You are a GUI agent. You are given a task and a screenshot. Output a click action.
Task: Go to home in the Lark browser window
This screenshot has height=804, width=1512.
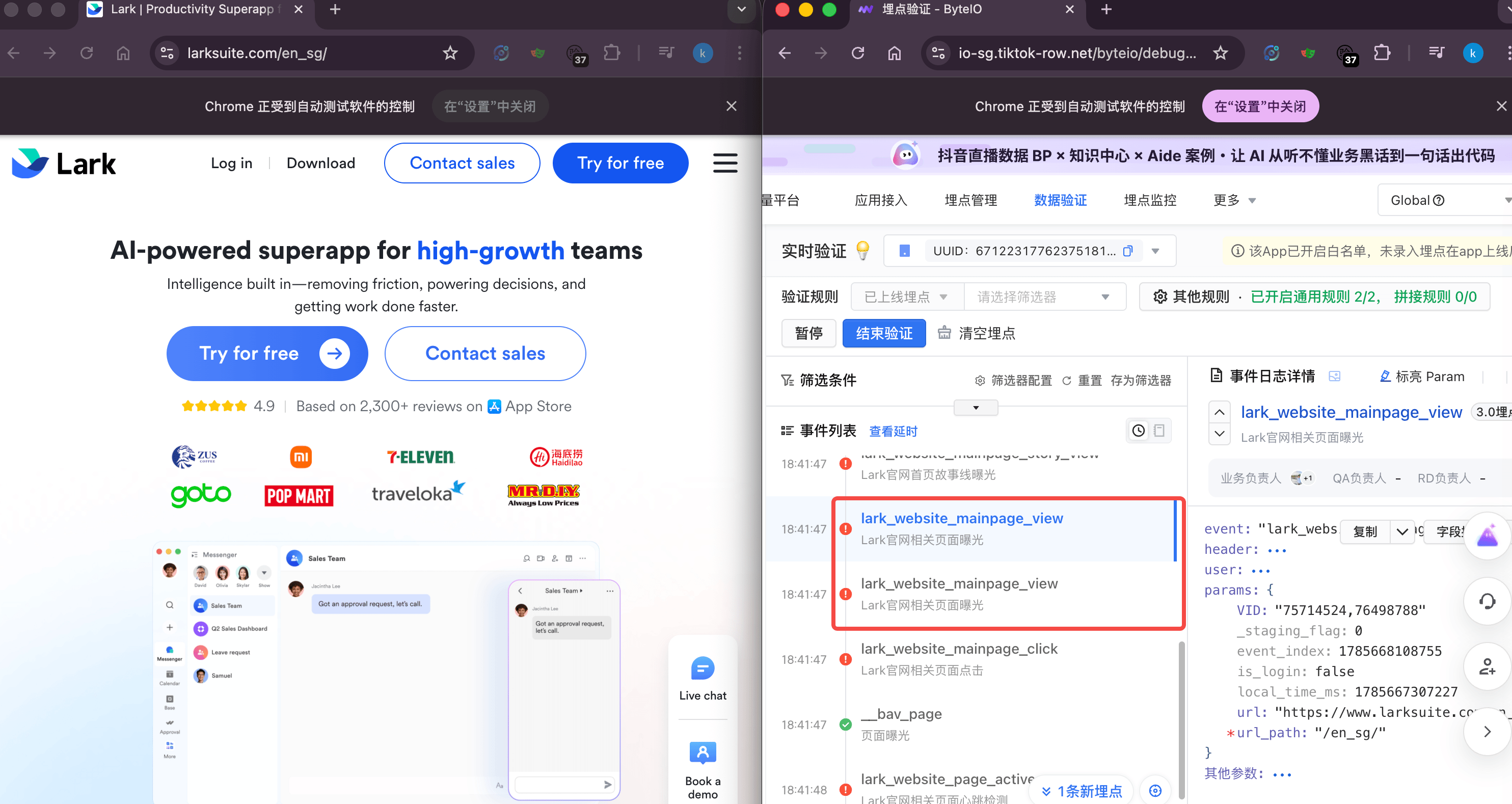123,53
